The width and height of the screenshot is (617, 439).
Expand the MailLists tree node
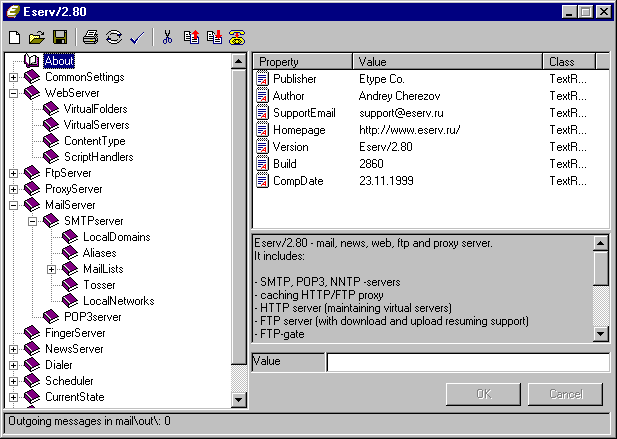tap(51, 269)
